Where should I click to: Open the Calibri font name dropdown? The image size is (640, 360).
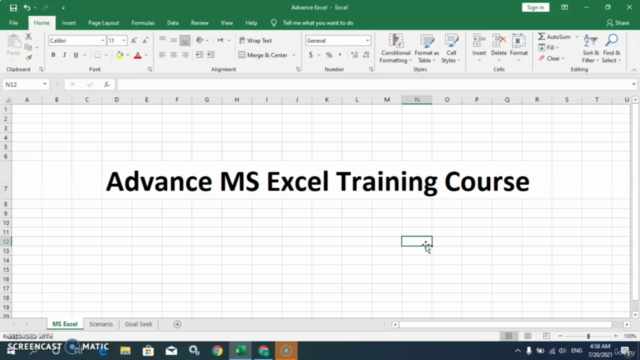click(x=102, y=40)
